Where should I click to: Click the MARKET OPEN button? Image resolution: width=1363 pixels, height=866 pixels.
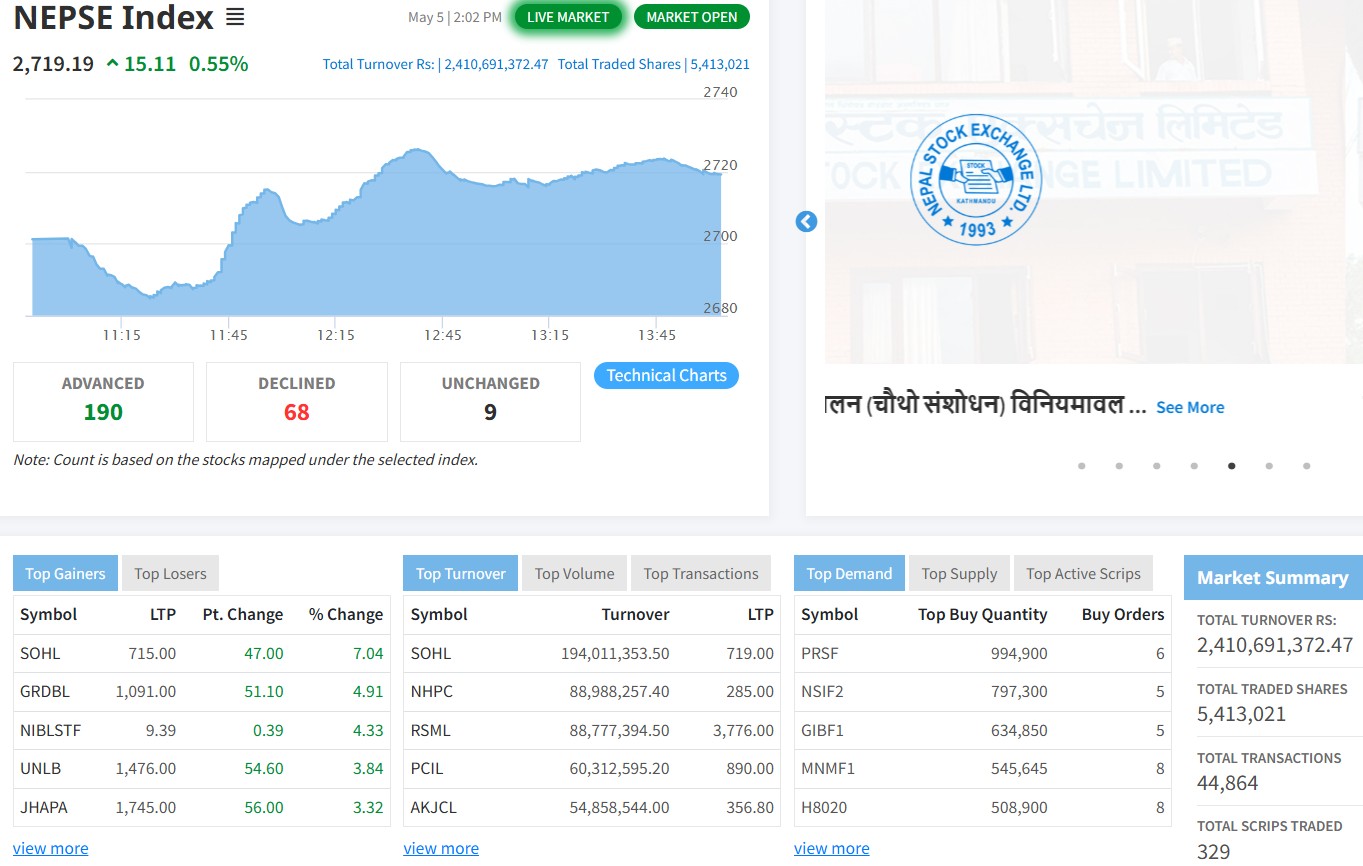(692, 17)
